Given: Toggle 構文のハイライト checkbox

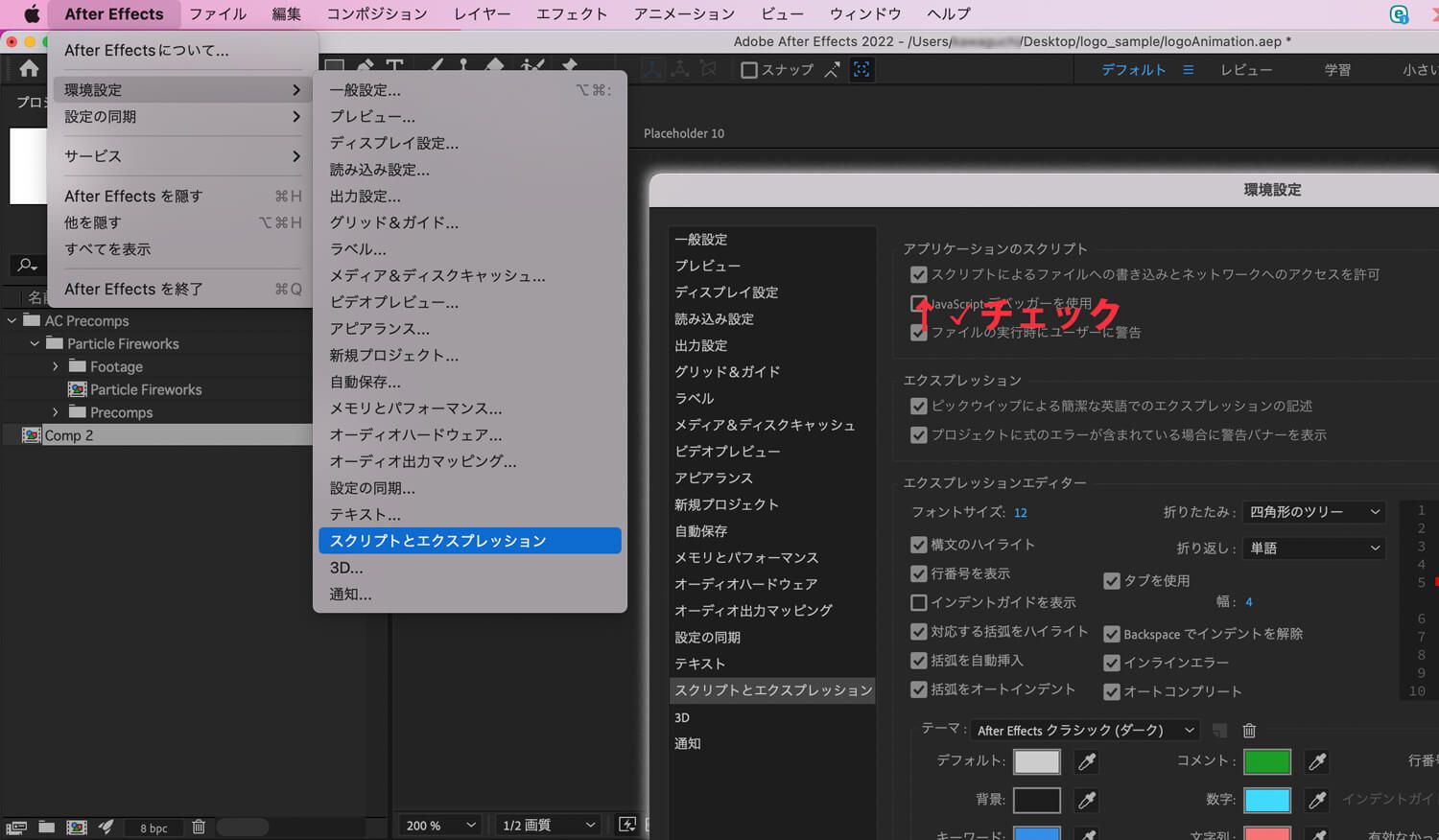Looking at the screenshot, I should [x=919, y=545].
